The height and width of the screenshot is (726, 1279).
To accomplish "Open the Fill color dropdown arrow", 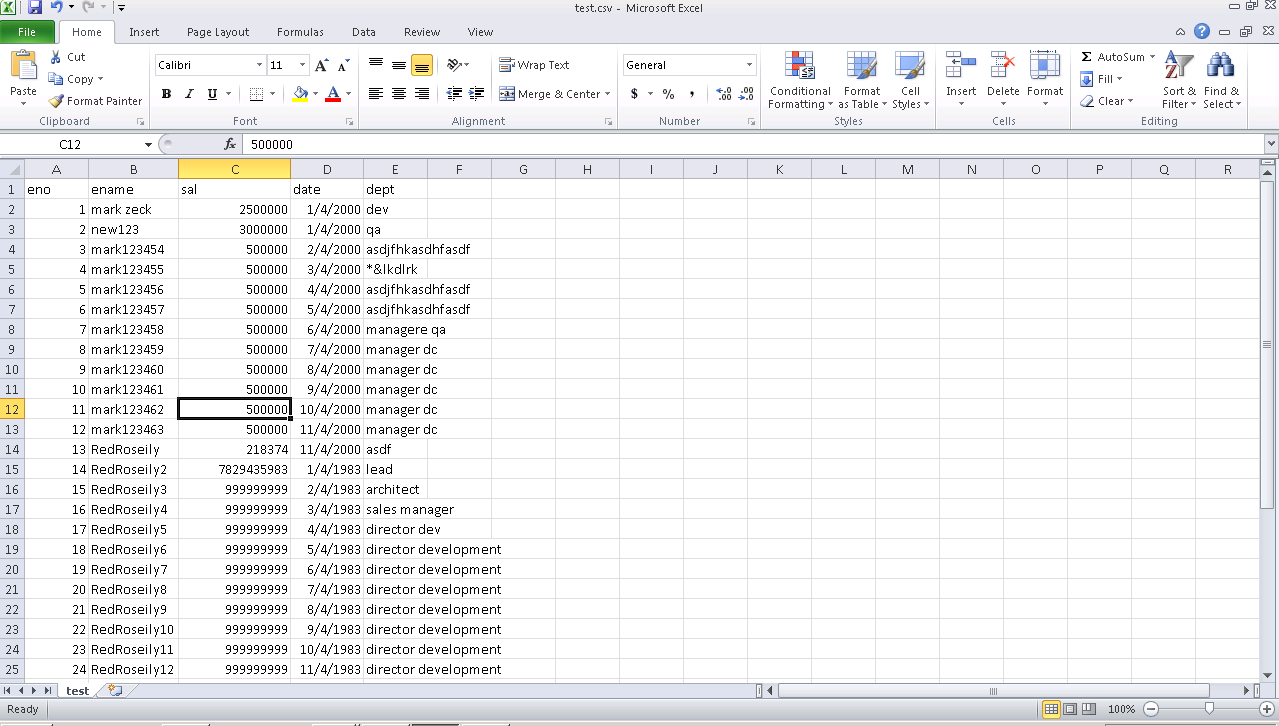I will (x=315, y=94).
